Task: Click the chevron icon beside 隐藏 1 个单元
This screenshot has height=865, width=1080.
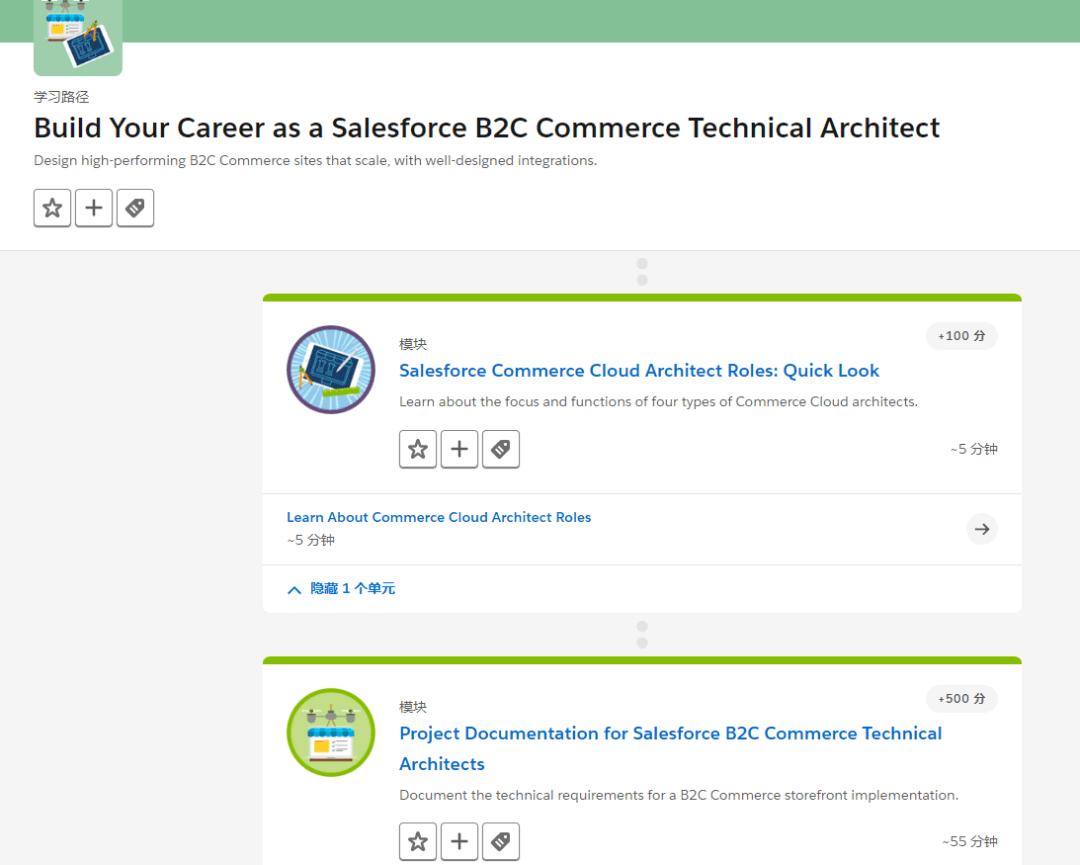Action: click(294, 588)
